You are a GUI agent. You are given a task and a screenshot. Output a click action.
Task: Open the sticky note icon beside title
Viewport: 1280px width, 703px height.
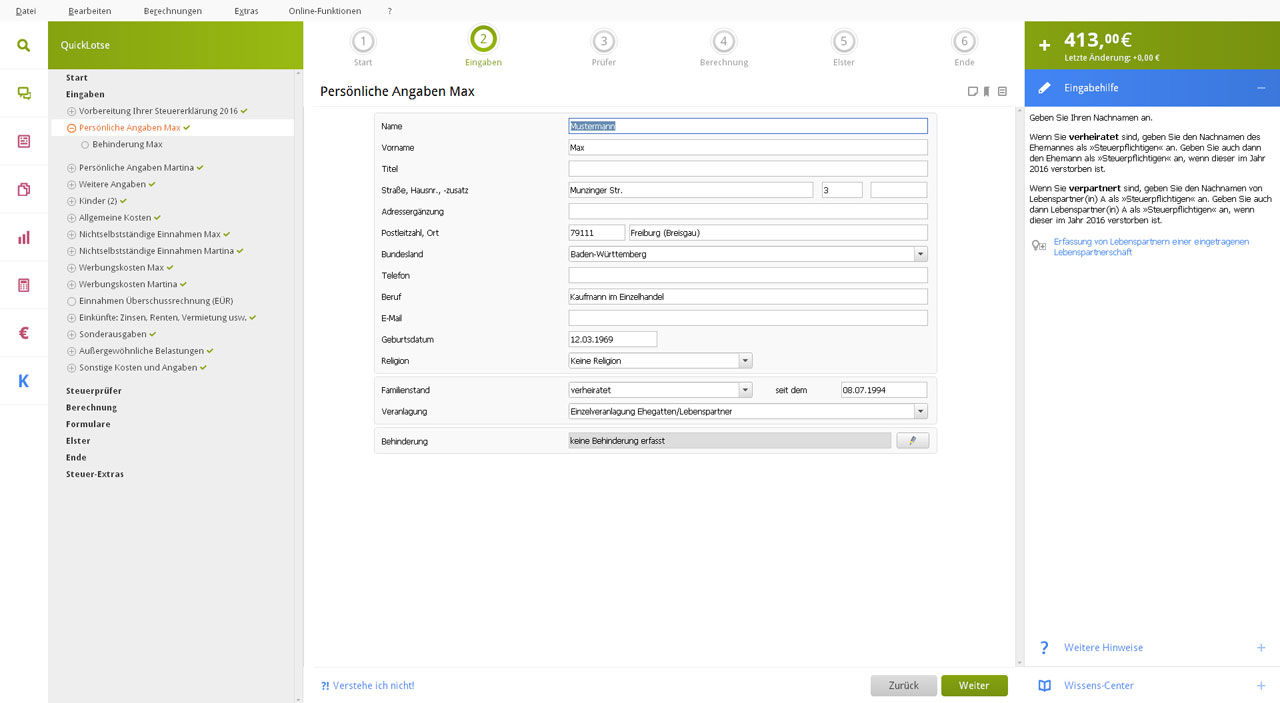(972, 92)
